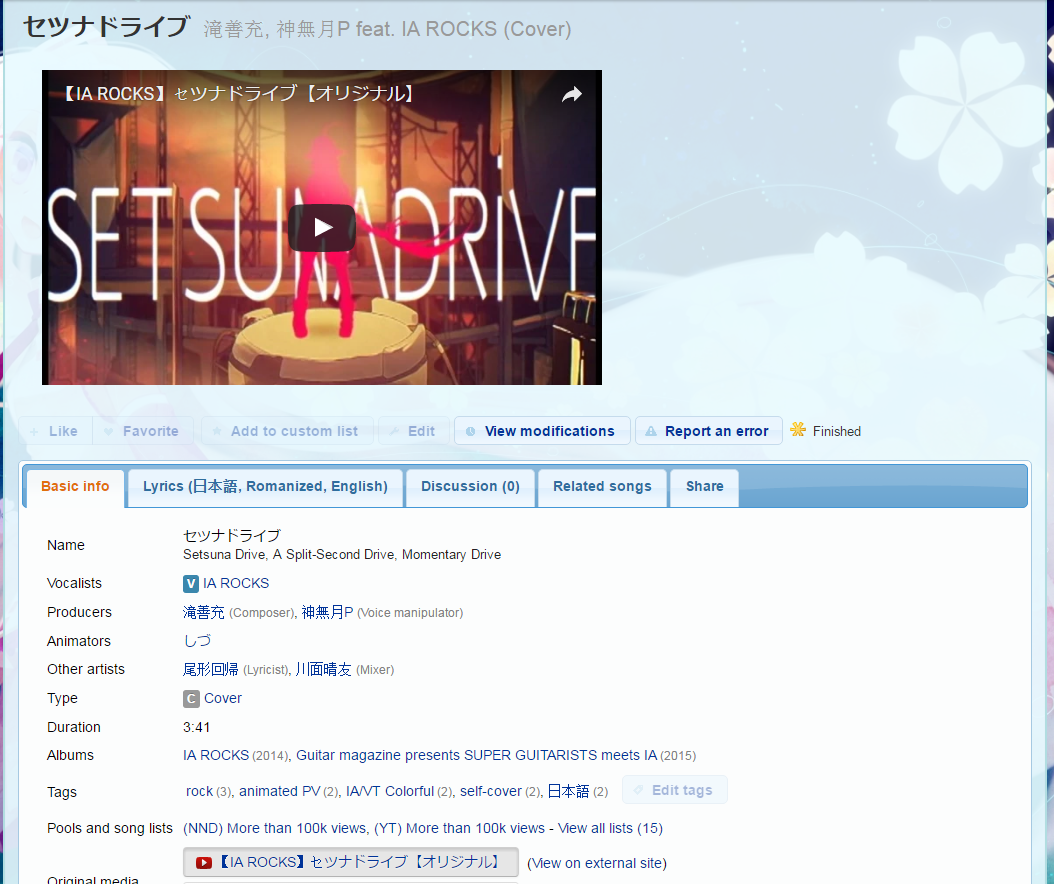Click the Edit button

point(413,431)
